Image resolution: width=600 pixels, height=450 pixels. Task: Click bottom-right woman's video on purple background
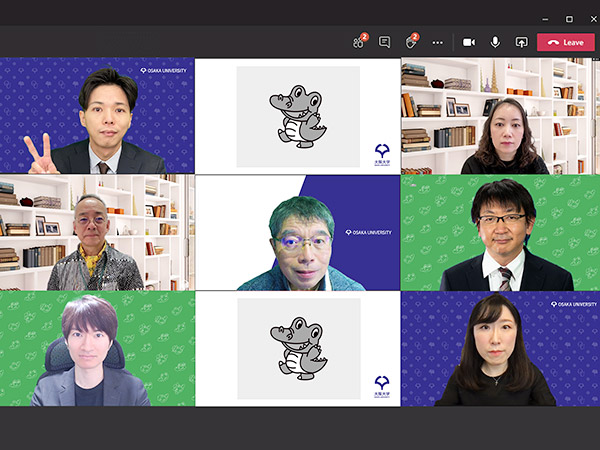tap(500, 348)
